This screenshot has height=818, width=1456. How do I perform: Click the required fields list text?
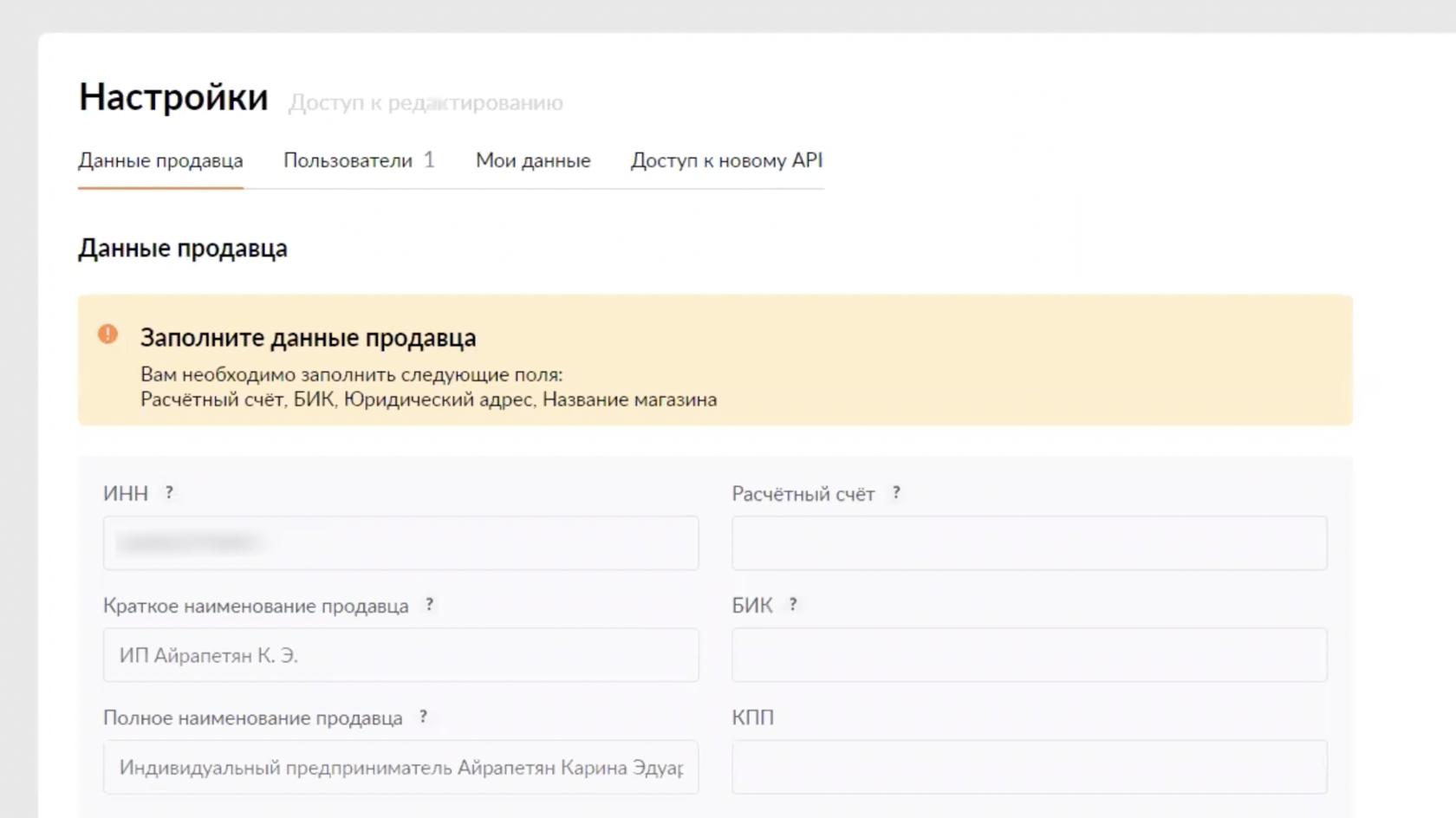point(429,399)
